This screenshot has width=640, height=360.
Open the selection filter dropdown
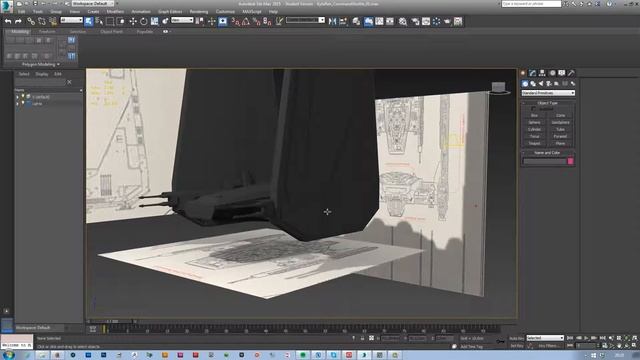[71, 20]
